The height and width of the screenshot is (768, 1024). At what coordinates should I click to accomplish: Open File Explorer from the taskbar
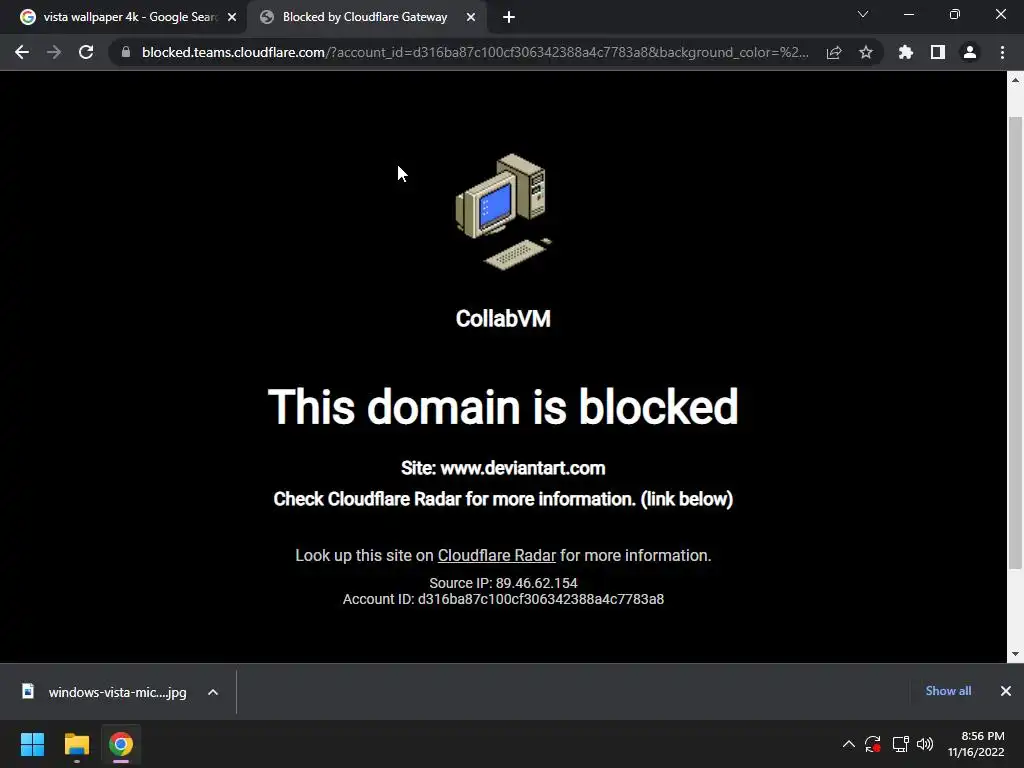76,744
